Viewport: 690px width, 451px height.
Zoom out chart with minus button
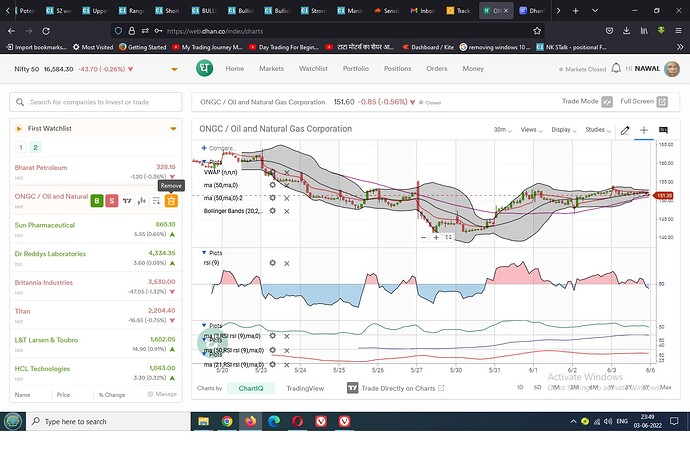423,237
